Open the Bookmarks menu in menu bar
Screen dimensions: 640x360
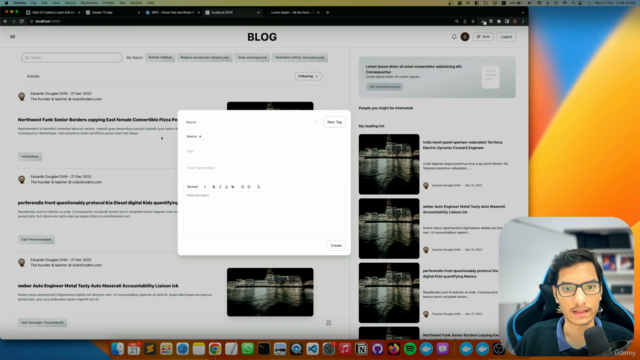pyautogui.click(x=89, y=3)
